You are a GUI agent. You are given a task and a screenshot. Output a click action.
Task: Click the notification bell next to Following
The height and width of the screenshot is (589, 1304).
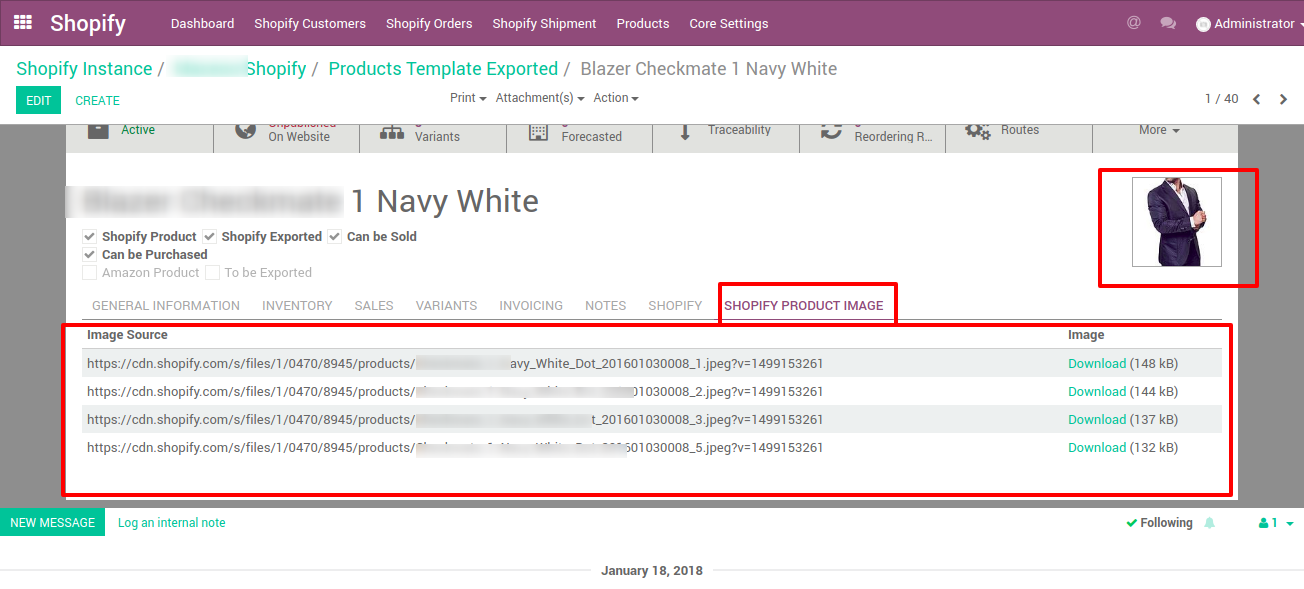pyautogui.click(x=1210, y=523)
